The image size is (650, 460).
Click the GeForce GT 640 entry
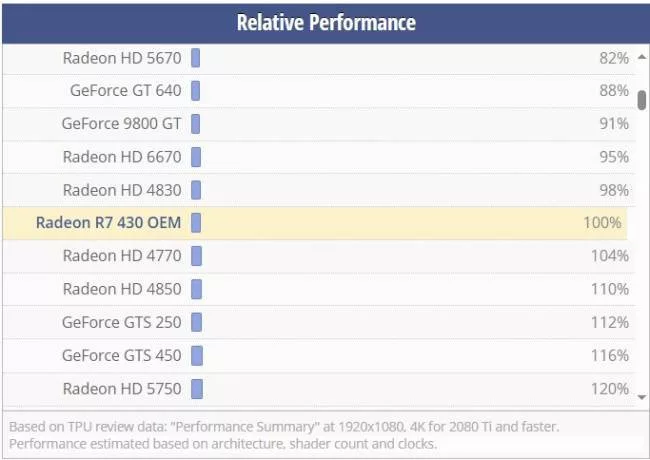126,91
